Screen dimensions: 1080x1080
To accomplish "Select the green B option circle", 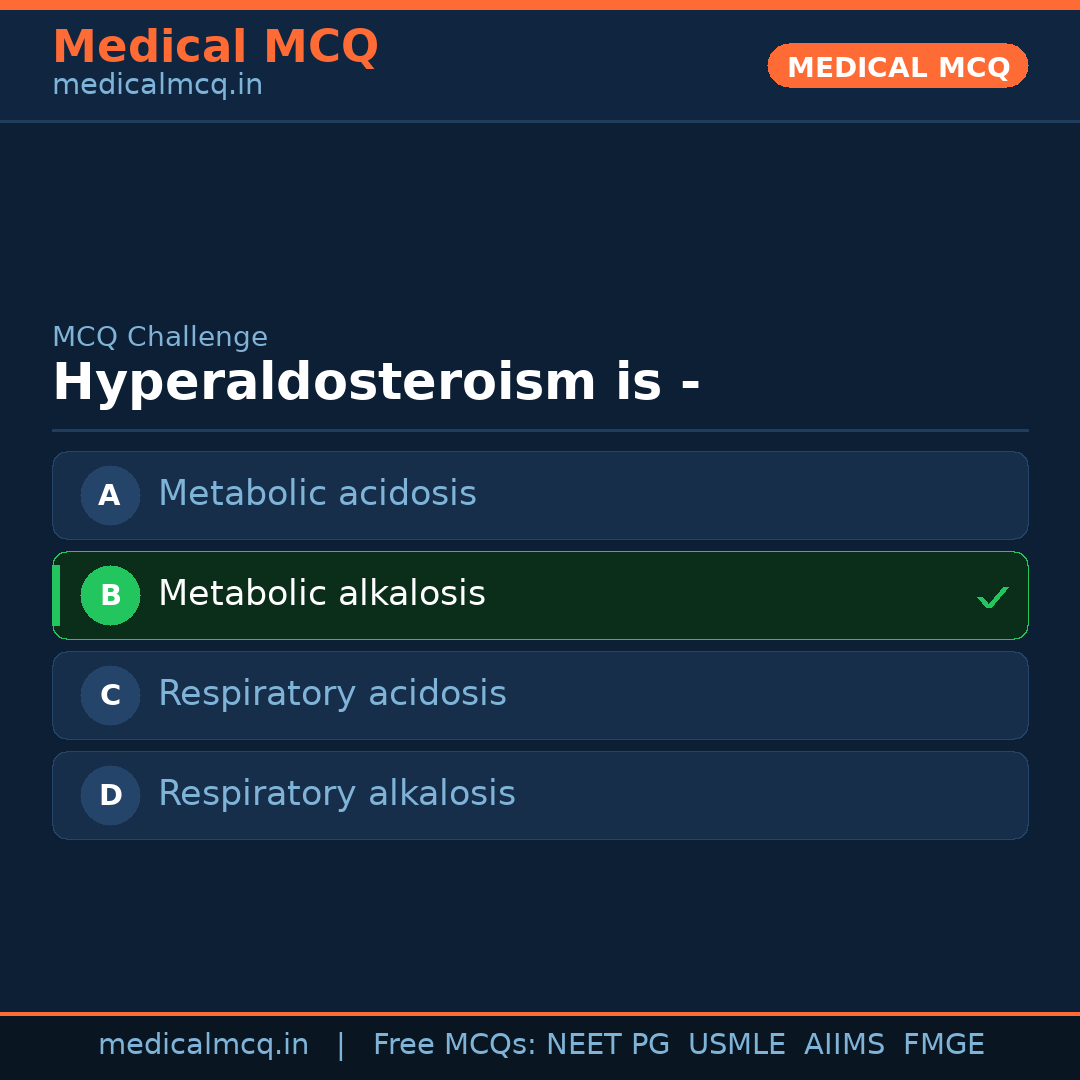I will point(110,595).
